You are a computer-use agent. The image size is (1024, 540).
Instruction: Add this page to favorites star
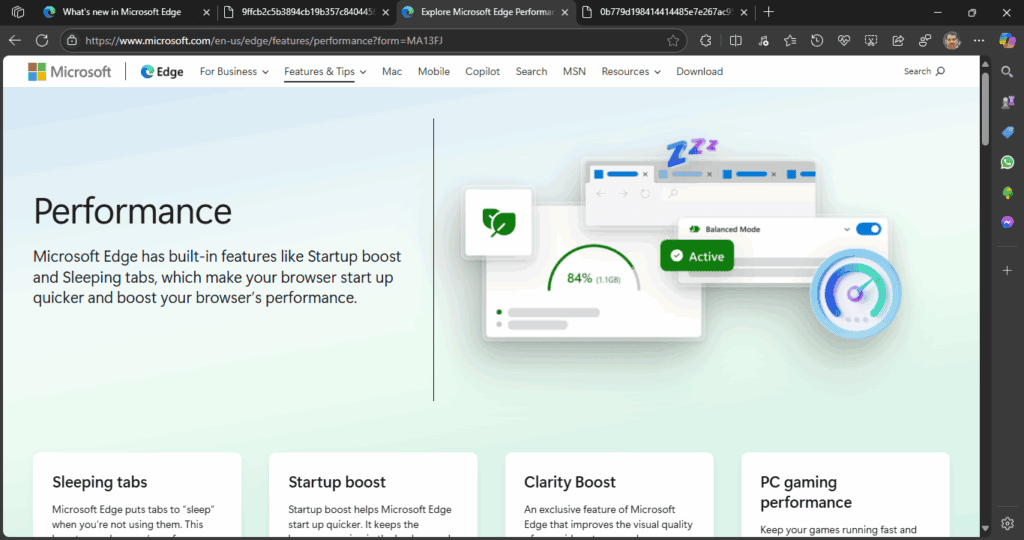tap(673, 40)
